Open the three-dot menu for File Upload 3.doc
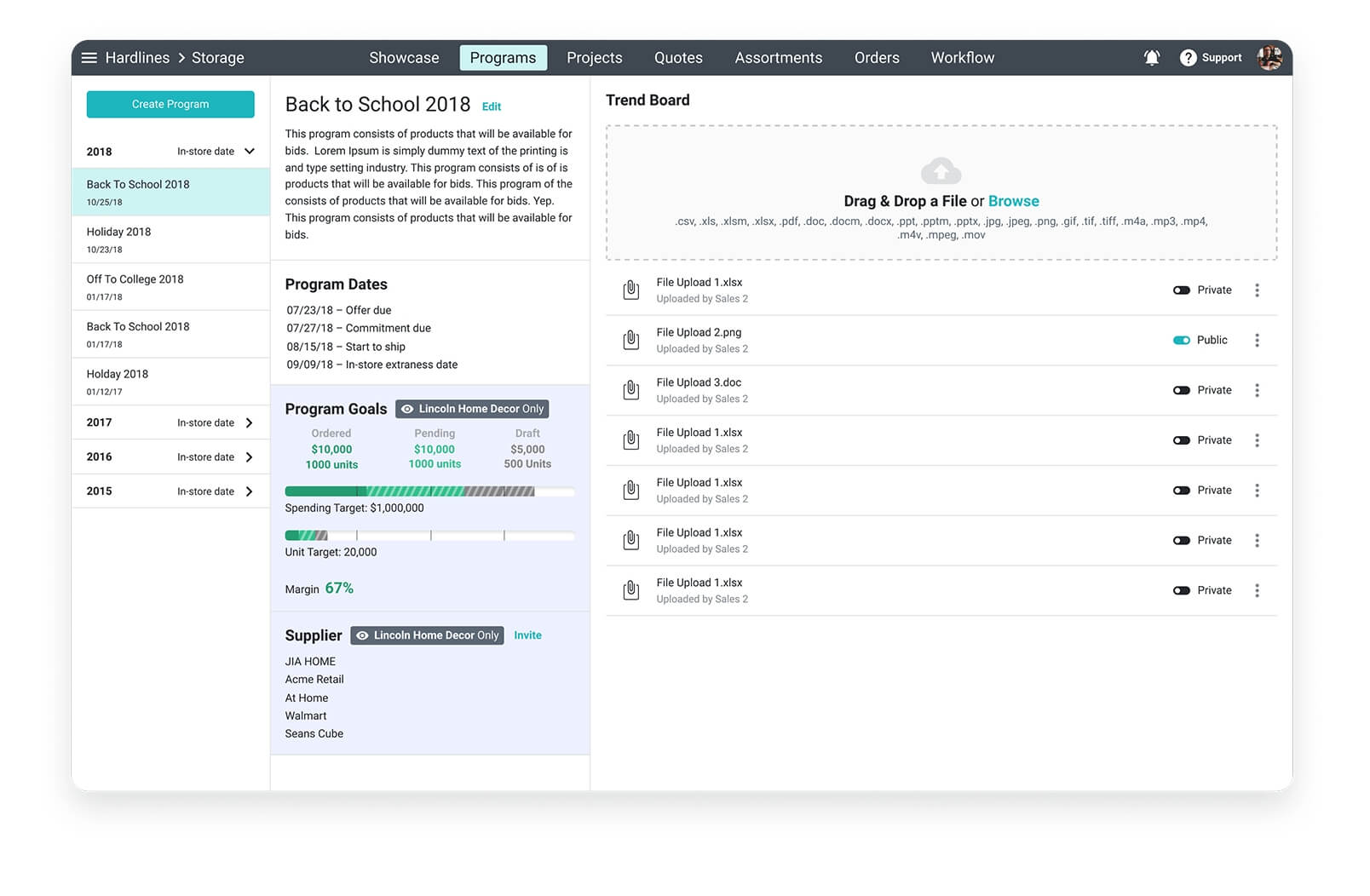 (1258, 390)
